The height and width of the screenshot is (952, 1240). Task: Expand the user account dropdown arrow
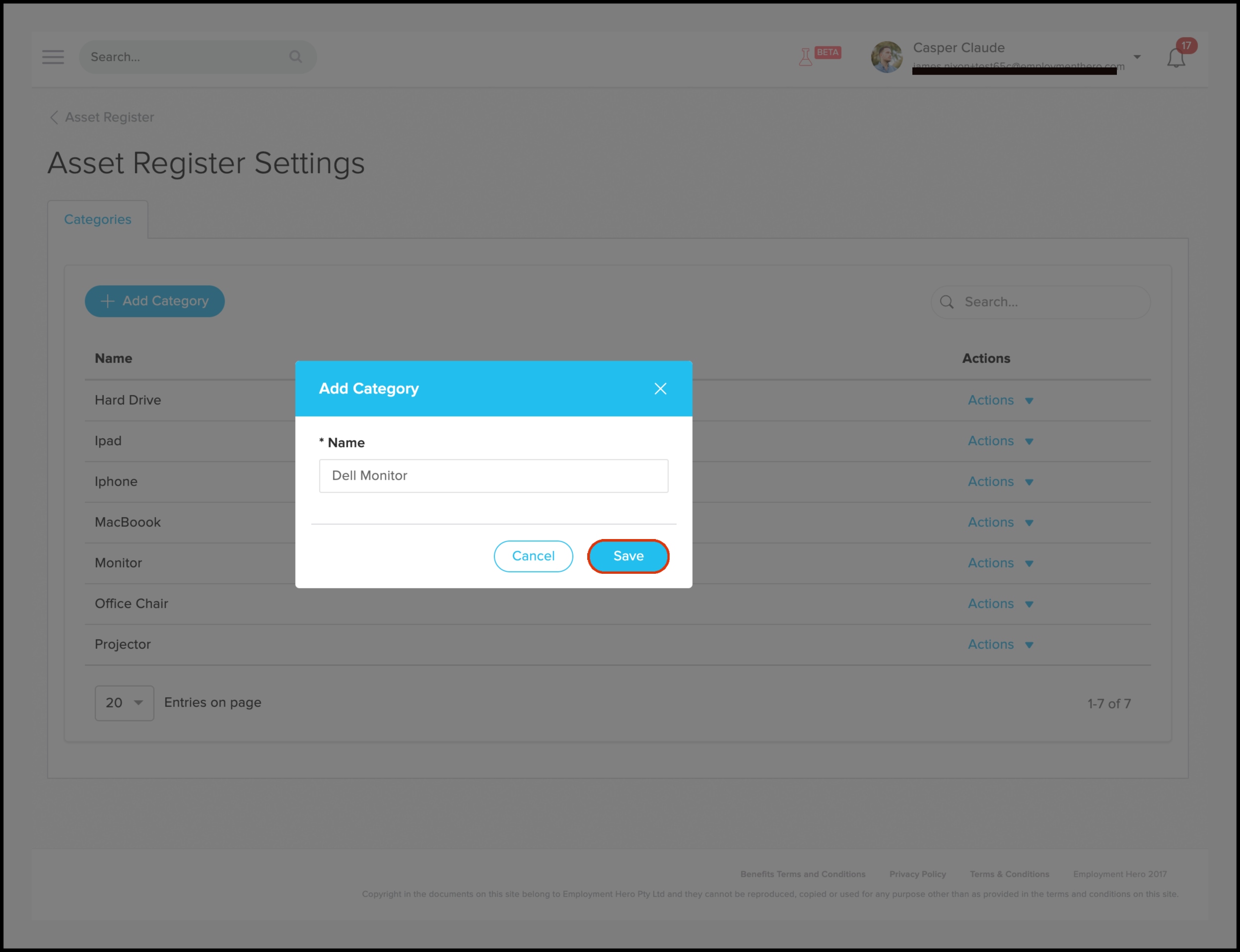point(1137,57)
